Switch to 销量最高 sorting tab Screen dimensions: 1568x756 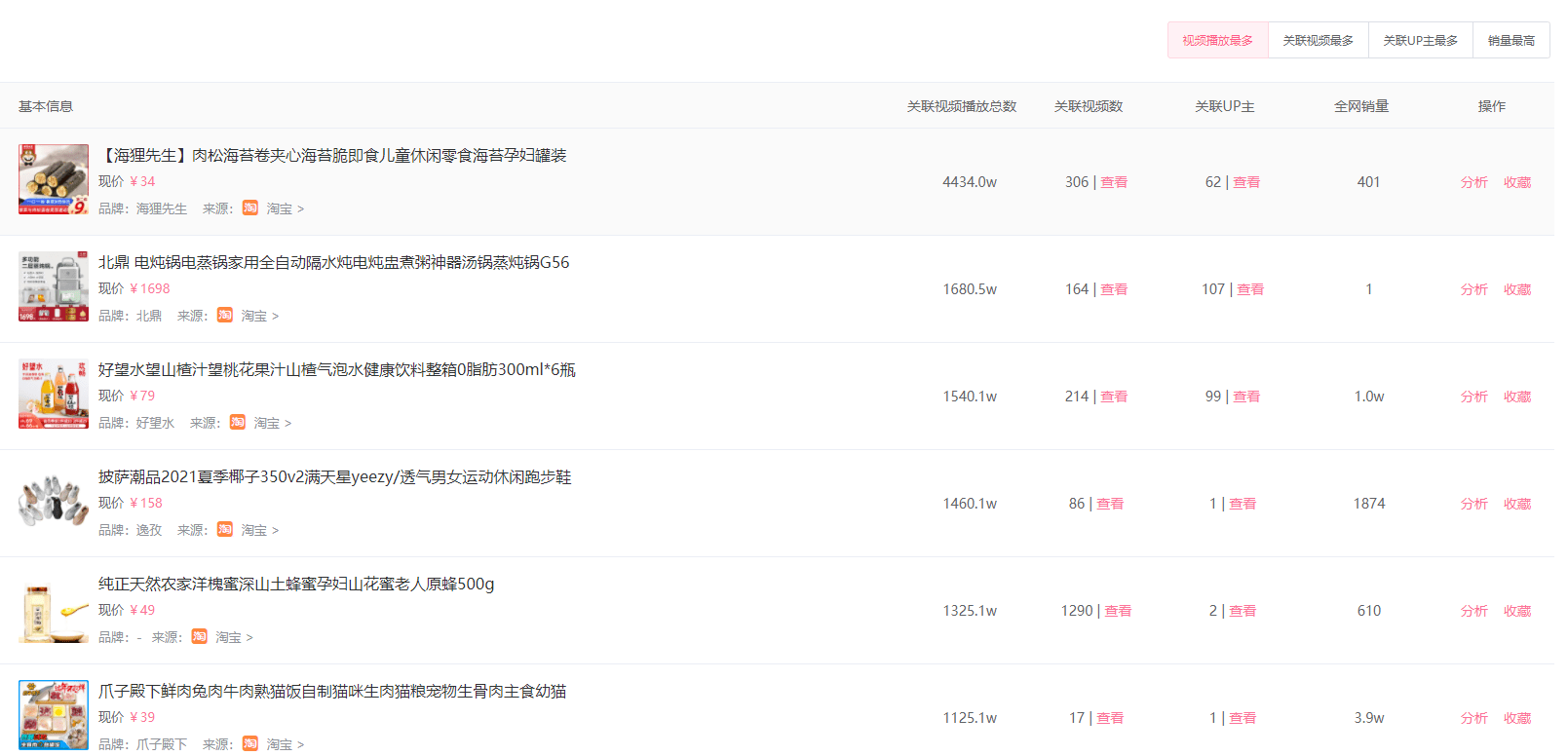tap(1511, 41)
